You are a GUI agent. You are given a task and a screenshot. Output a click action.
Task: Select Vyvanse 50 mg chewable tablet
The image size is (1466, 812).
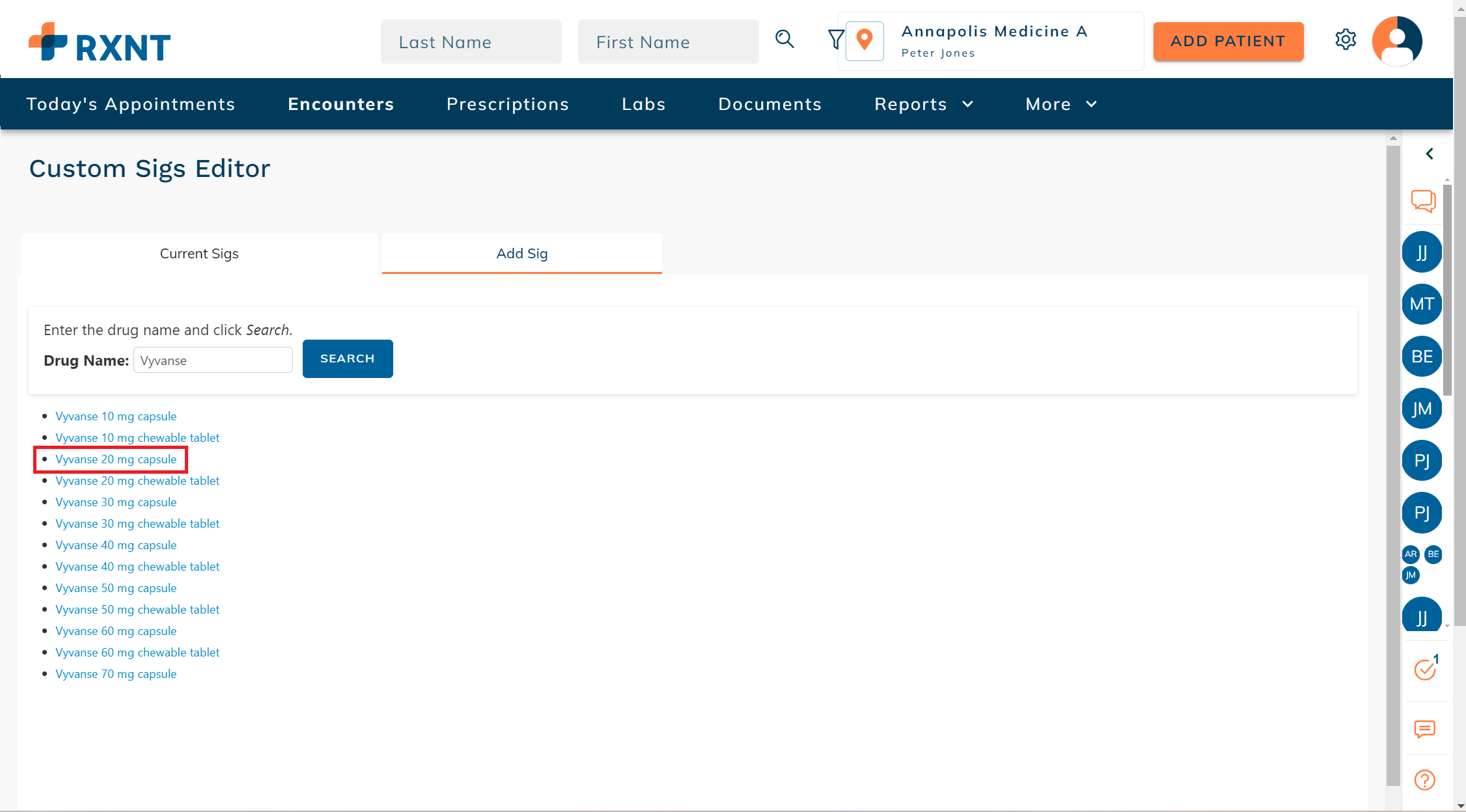(137, 610)
